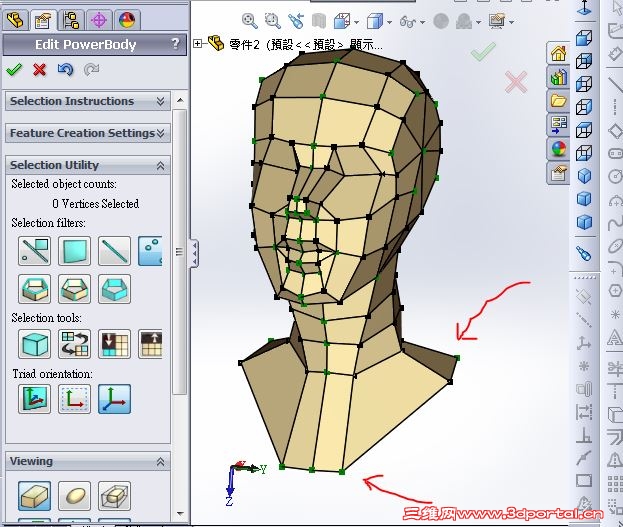Click the PropertyManager scrollbar up arrow
This screenshot has width=623, height=527.
(180, 100)
